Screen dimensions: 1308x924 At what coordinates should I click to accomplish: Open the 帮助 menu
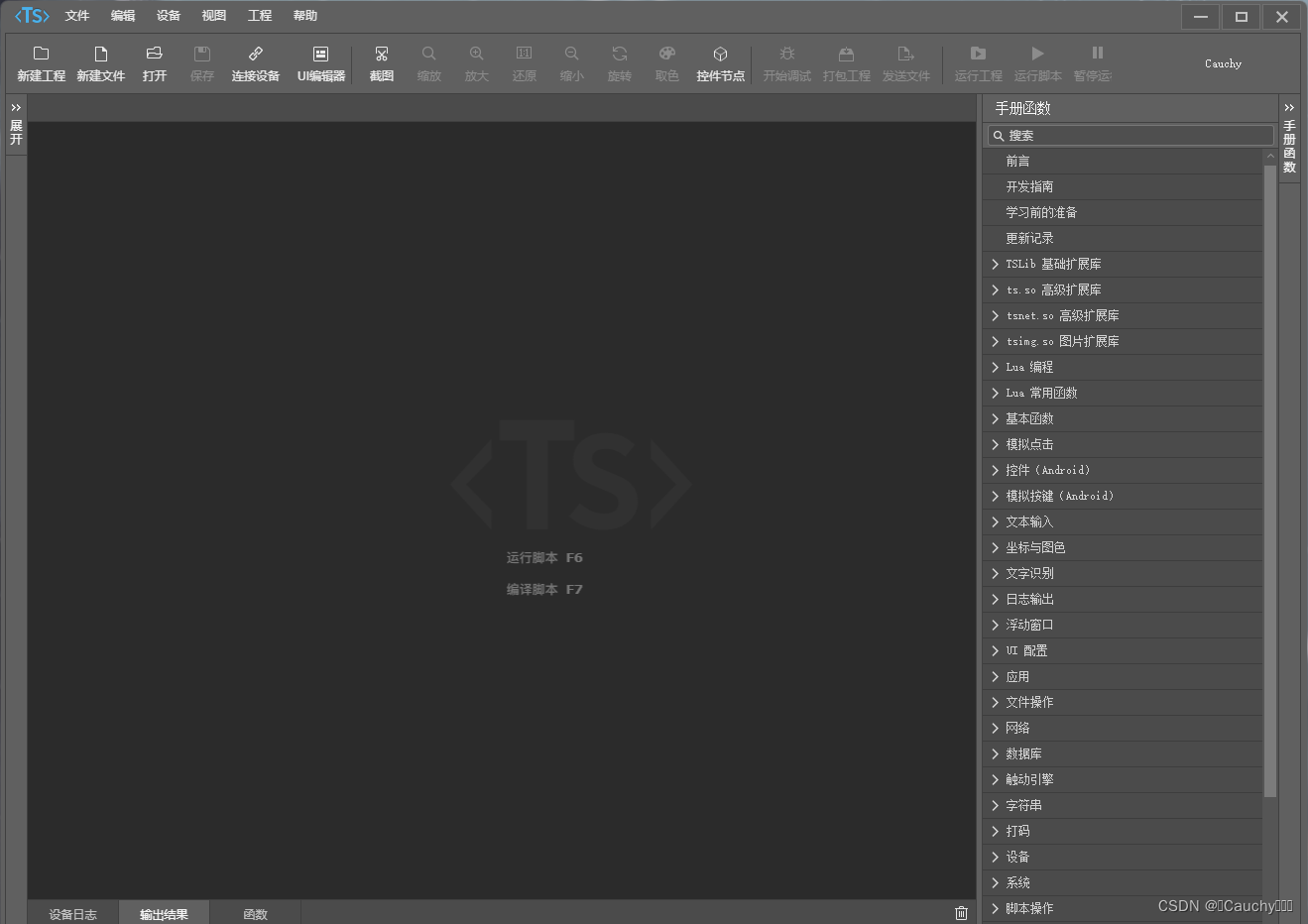tap(305, 16)
